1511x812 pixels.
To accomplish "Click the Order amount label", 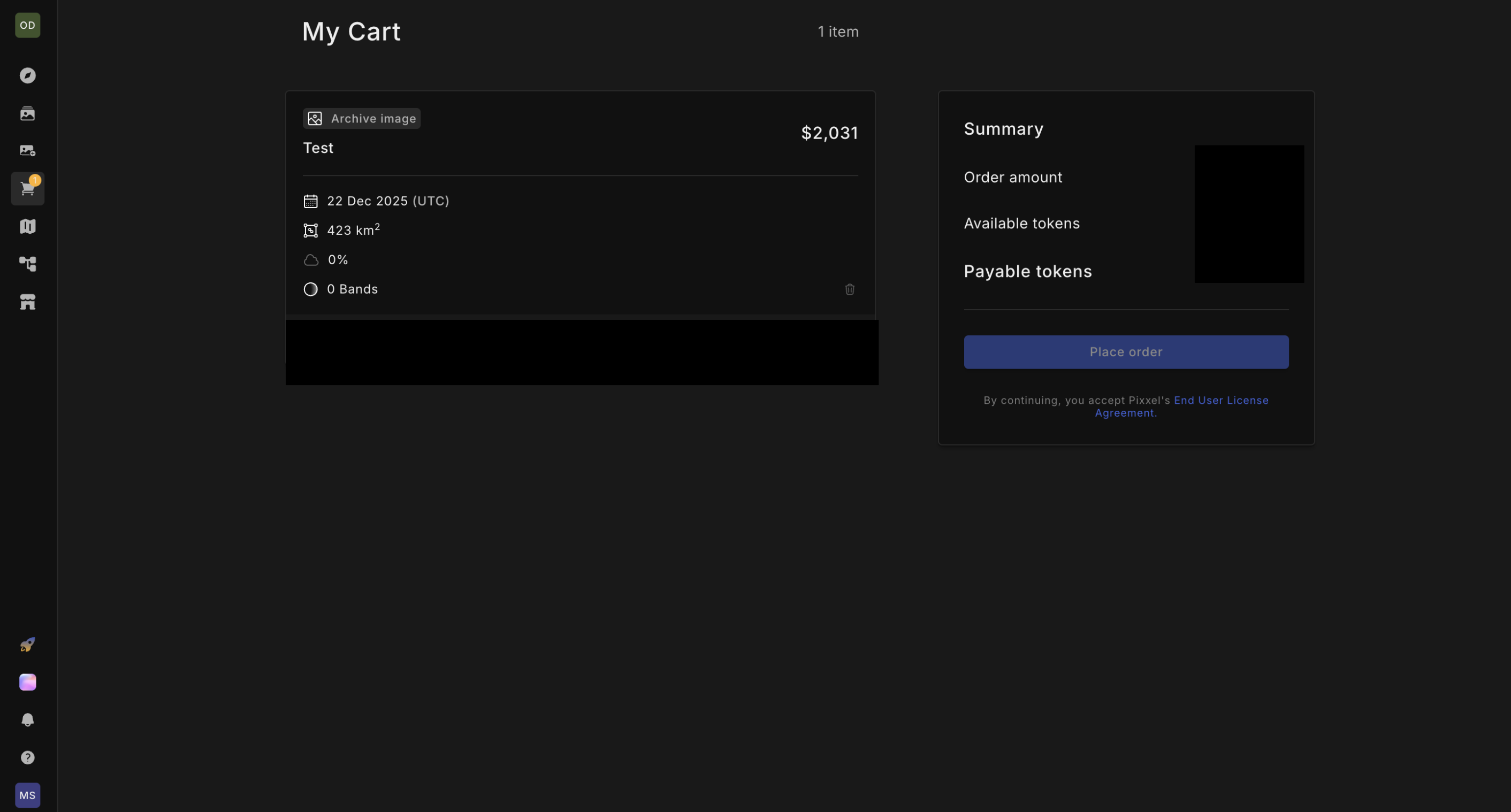I will tap(1012, 177).
